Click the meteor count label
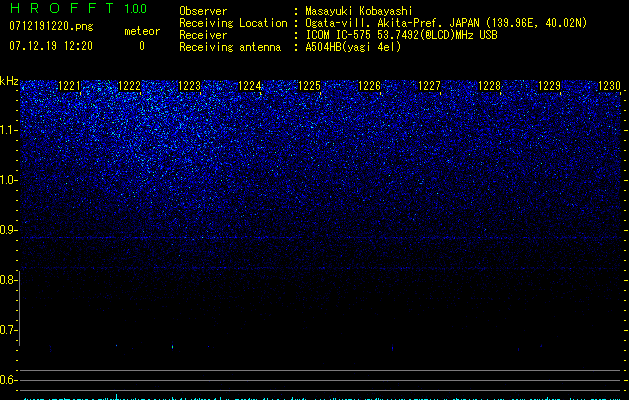Screen dimensions: 629x400 (x=142, y=31)
